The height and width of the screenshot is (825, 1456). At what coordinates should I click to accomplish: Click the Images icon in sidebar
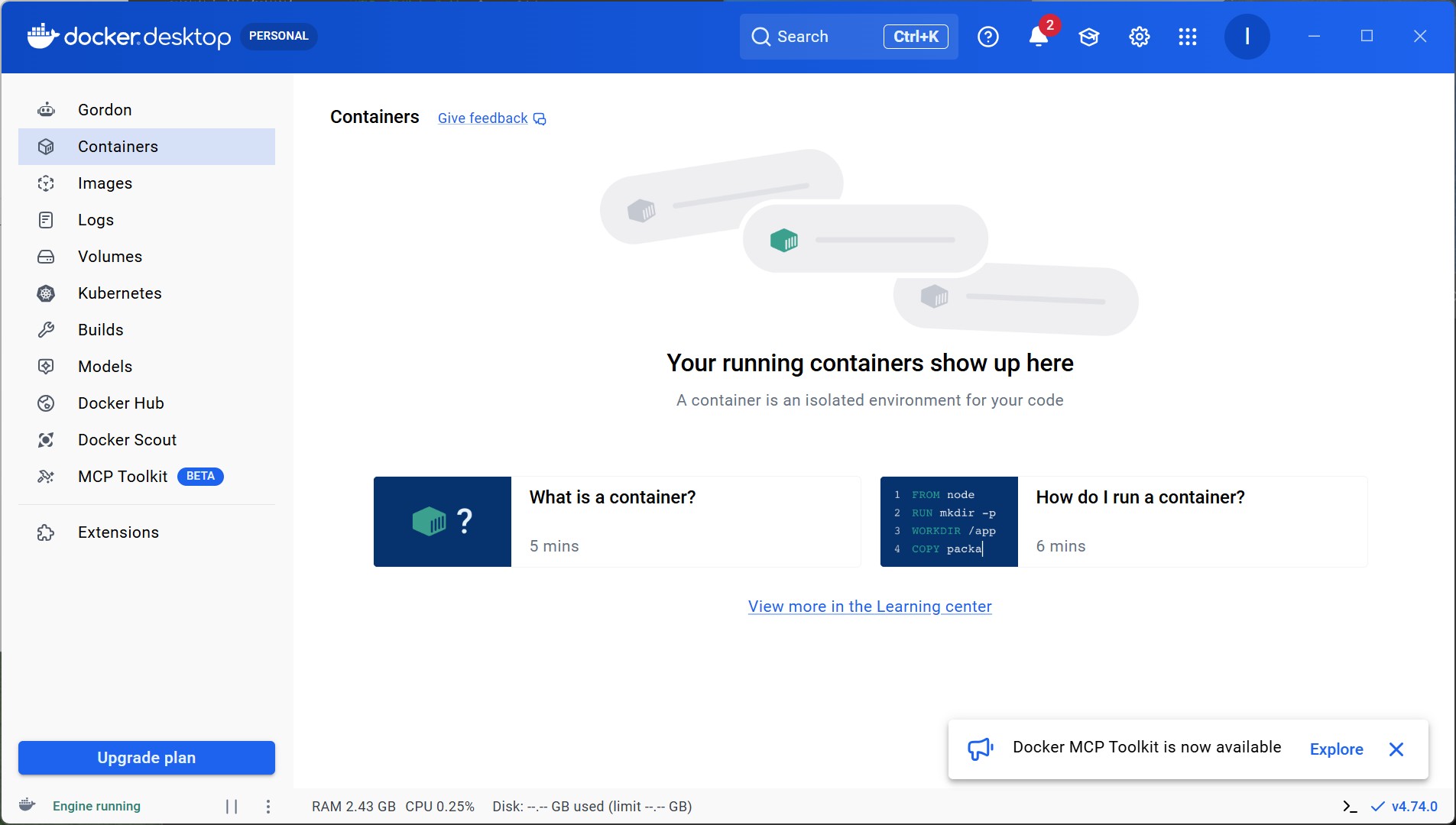click(46, 183)
